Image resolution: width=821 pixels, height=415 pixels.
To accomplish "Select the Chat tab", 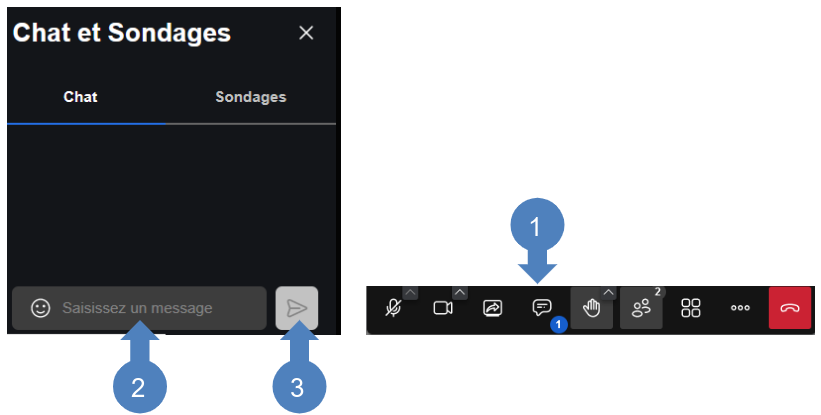I will [80, 98].
